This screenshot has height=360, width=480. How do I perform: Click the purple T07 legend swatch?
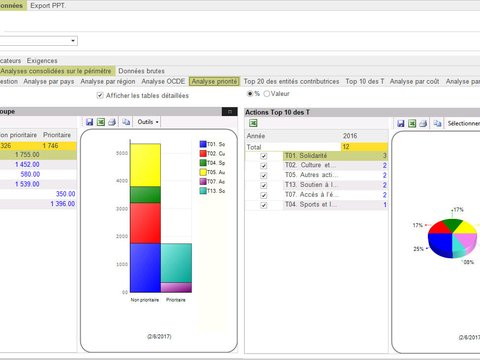point(203,181)
